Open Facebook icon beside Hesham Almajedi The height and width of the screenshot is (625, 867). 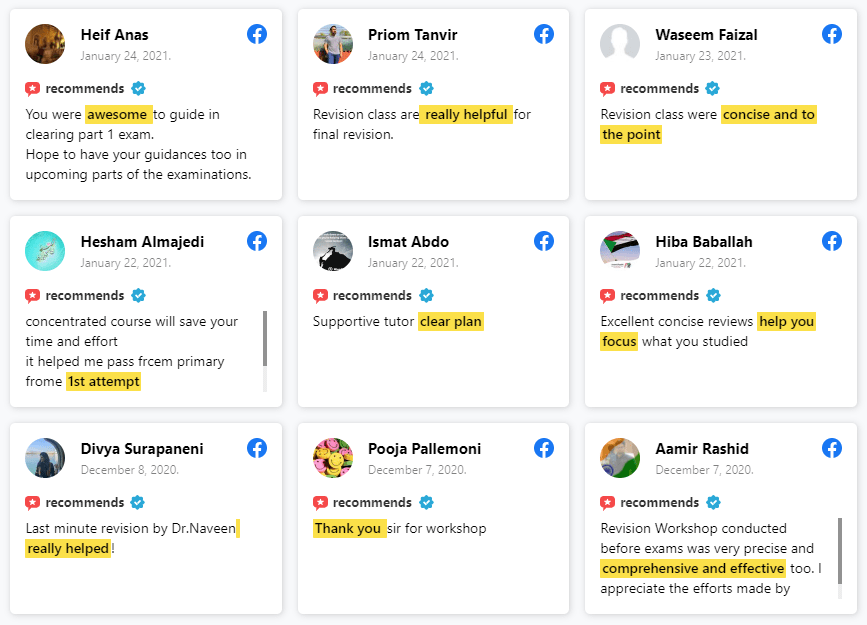[257, 241]
